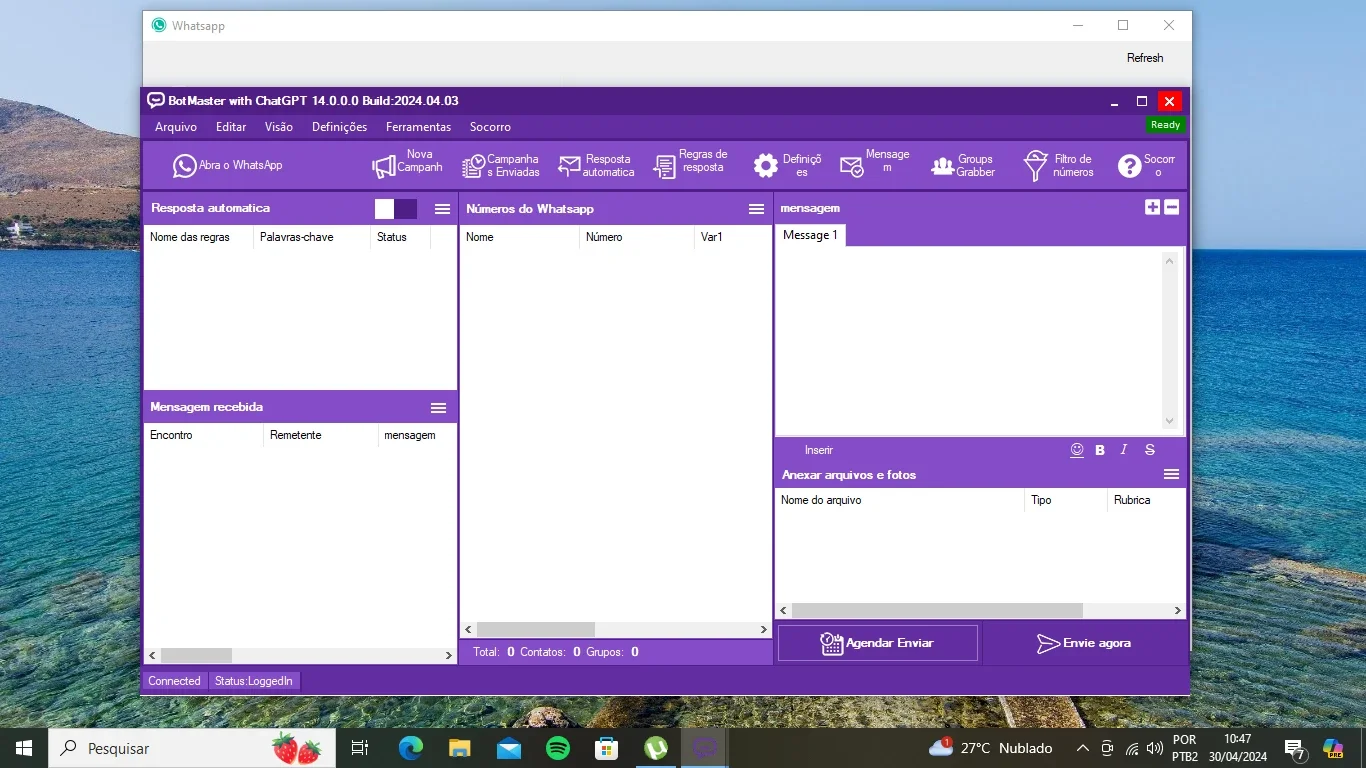This screenshot has width=1366, height=768.
Task: Launch the Groups Grabber tool
Action: [x=963, y=166]
